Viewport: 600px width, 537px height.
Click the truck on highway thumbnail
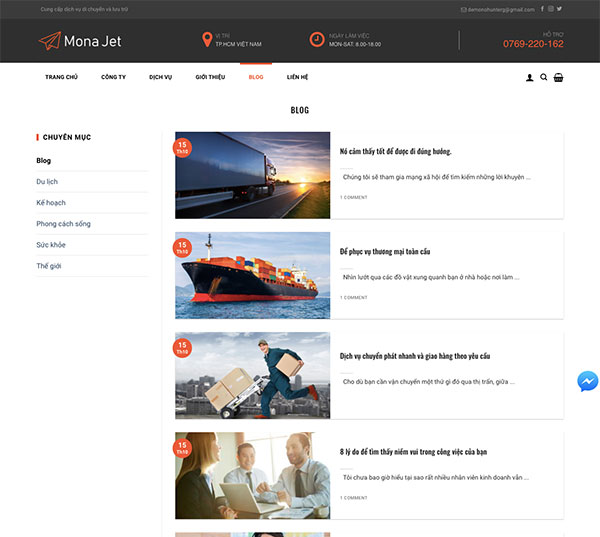pos(253,175)
